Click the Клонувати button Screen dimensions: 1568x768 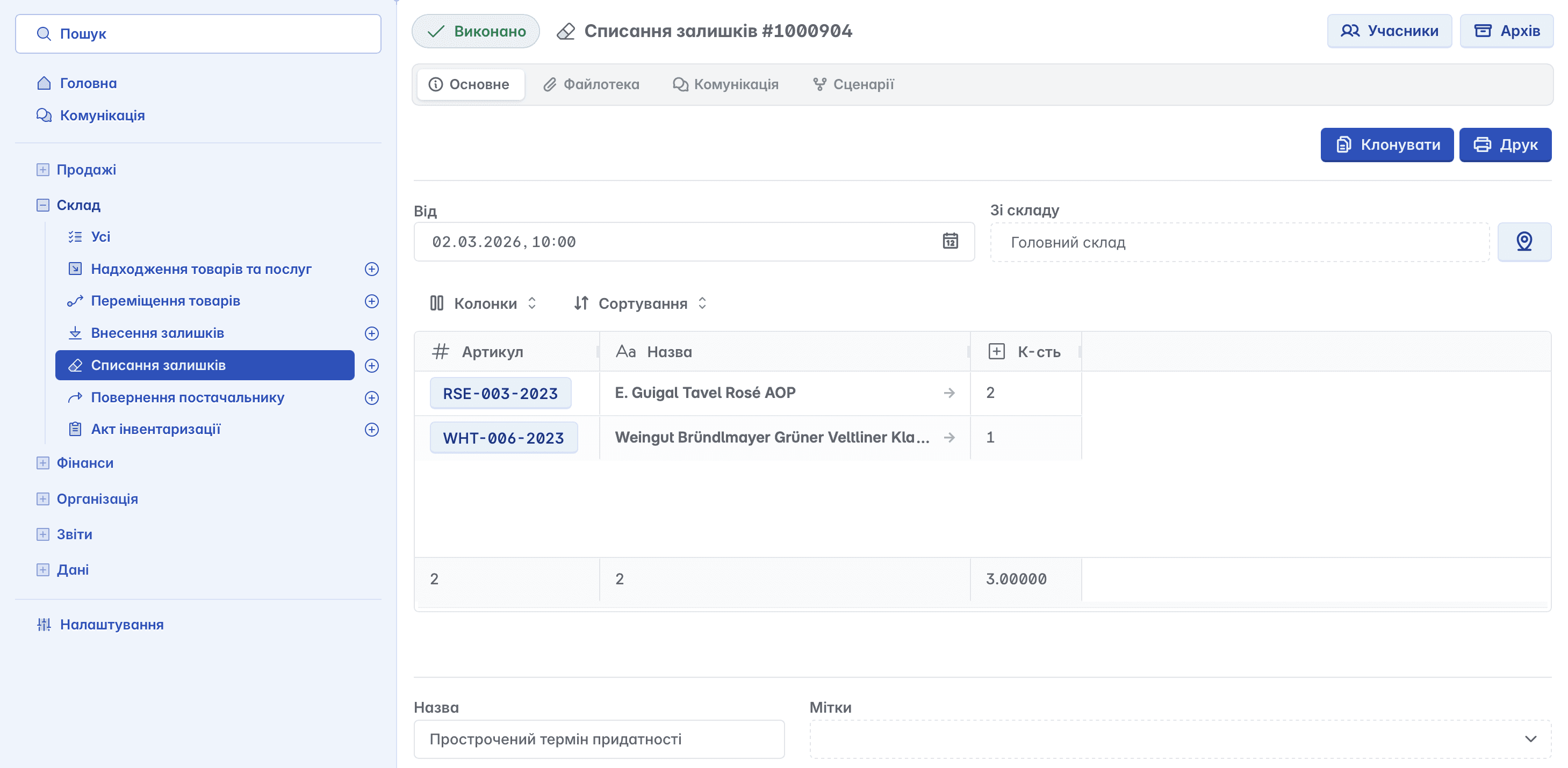pos(1386,145)
